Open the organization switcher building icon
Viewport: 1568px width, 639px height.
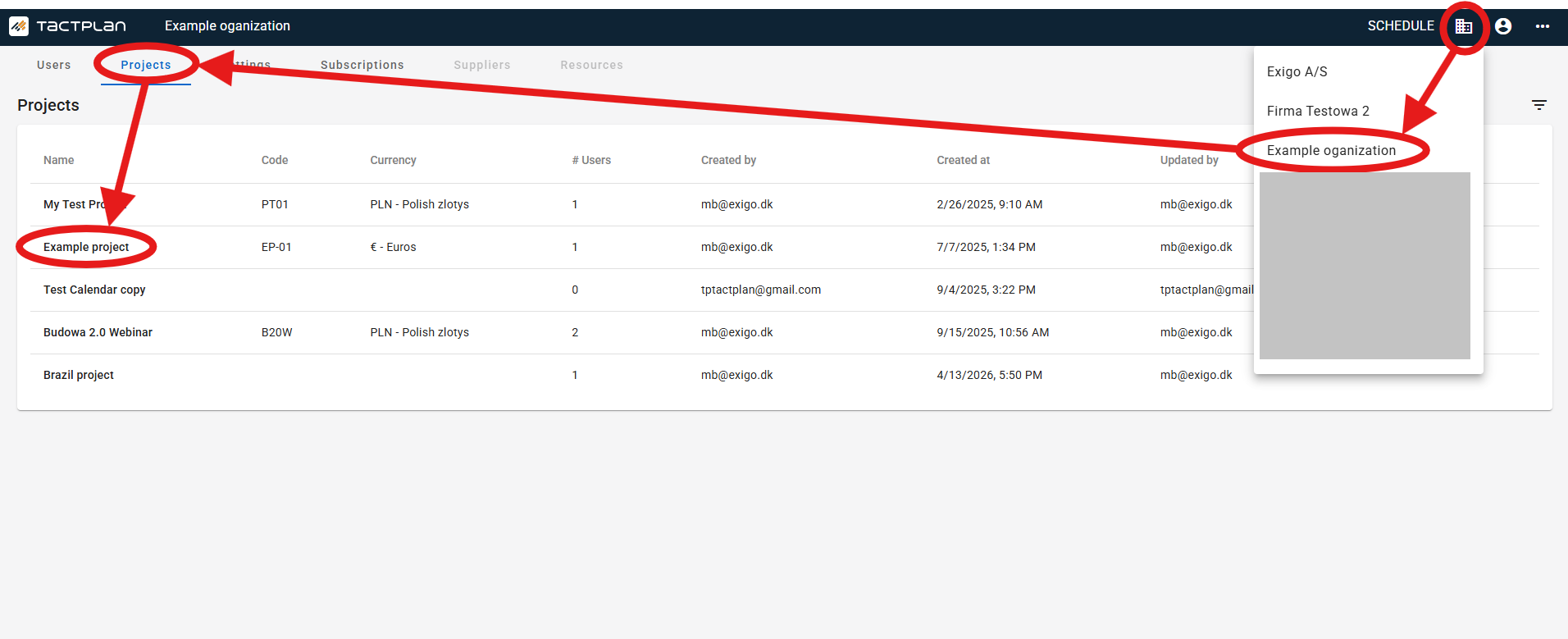coord(1464,26)
